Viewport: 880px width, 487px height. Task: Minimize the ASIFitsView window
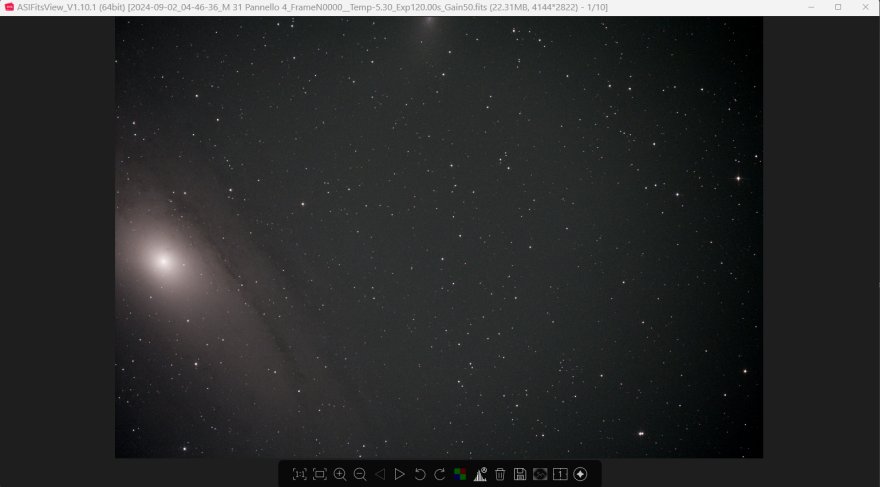click(x=811, y=7)
